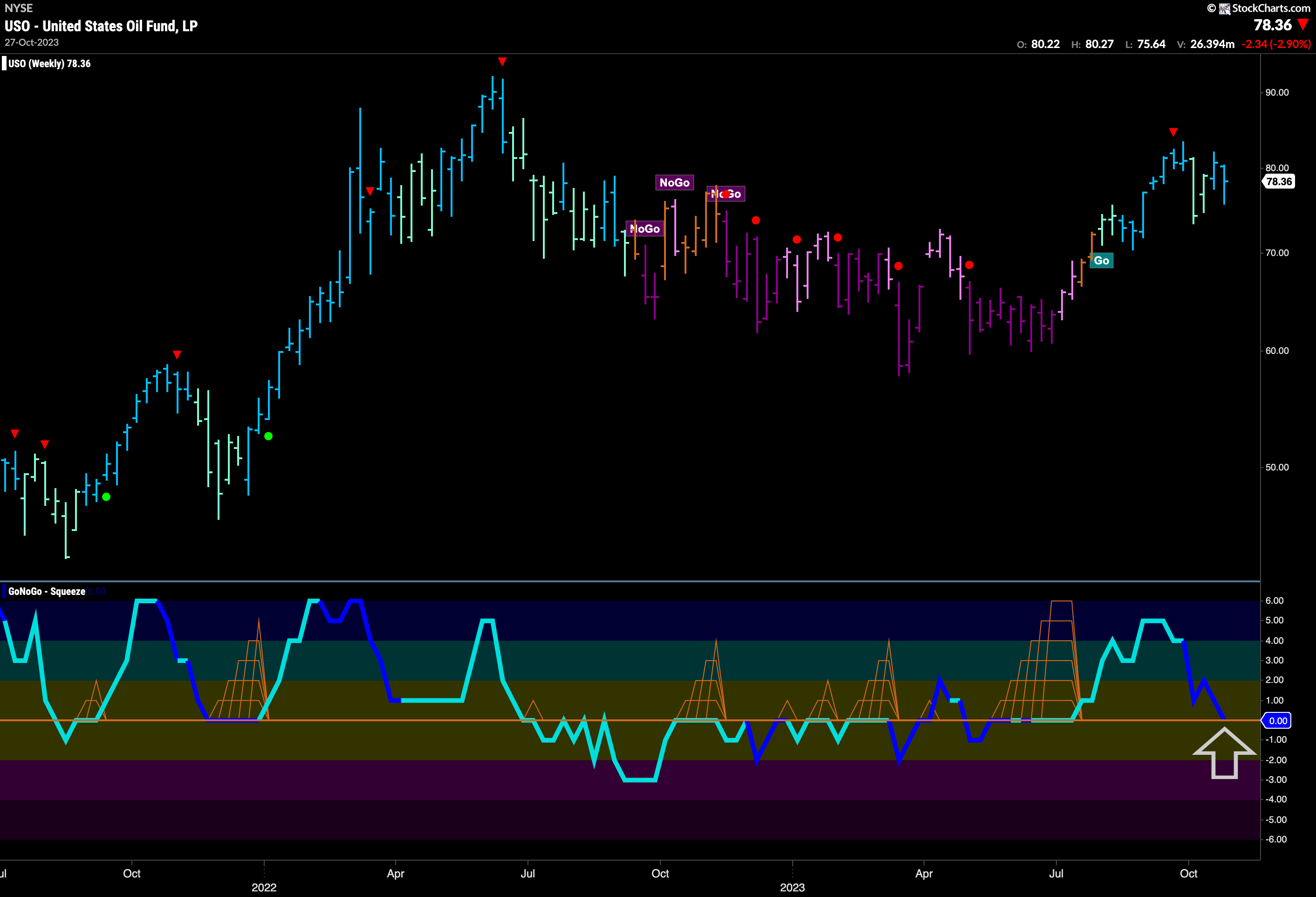Click the 2023 year label on time axis
This screenshot has height=897, width=1316.
[792, 887]
